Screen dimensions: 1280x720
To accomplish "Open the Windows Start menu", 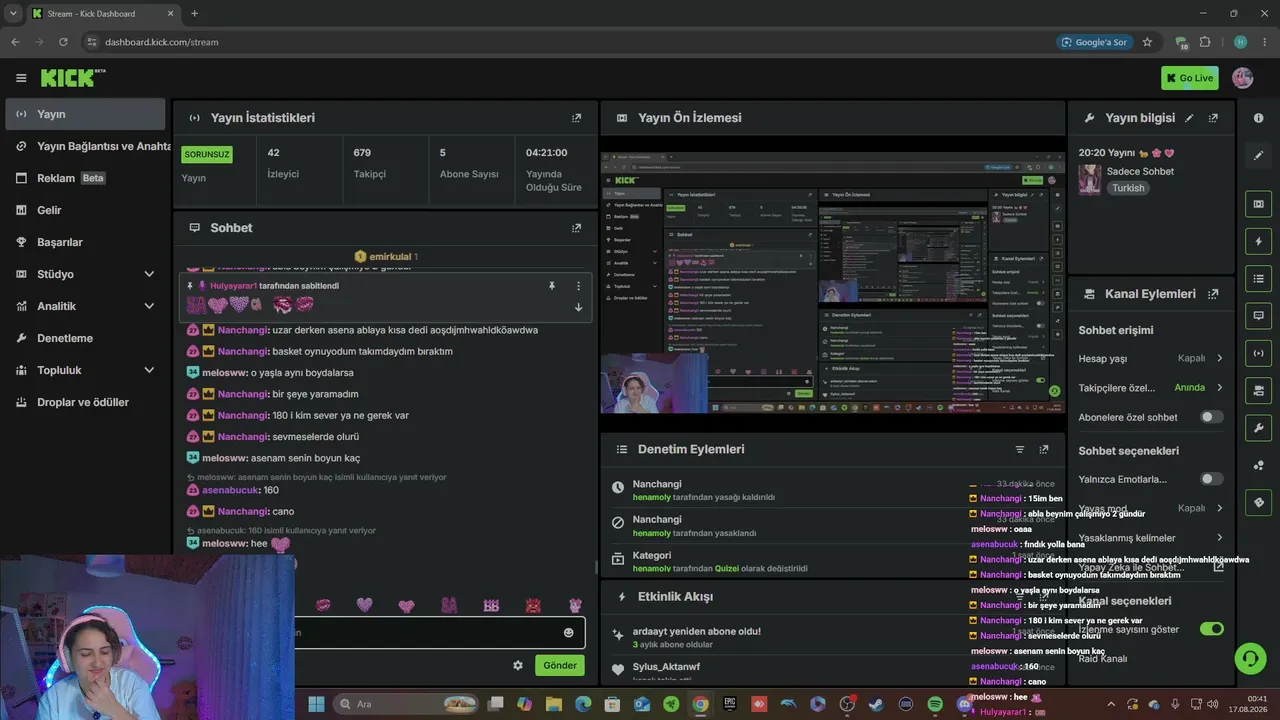I will click(x=316, y=704).
